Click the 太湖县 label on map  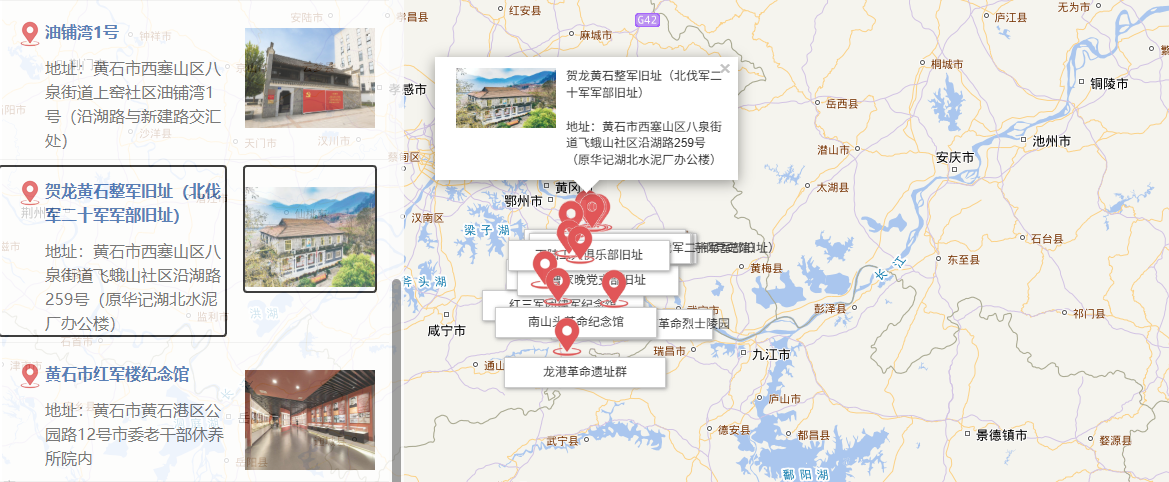[833, 186]
